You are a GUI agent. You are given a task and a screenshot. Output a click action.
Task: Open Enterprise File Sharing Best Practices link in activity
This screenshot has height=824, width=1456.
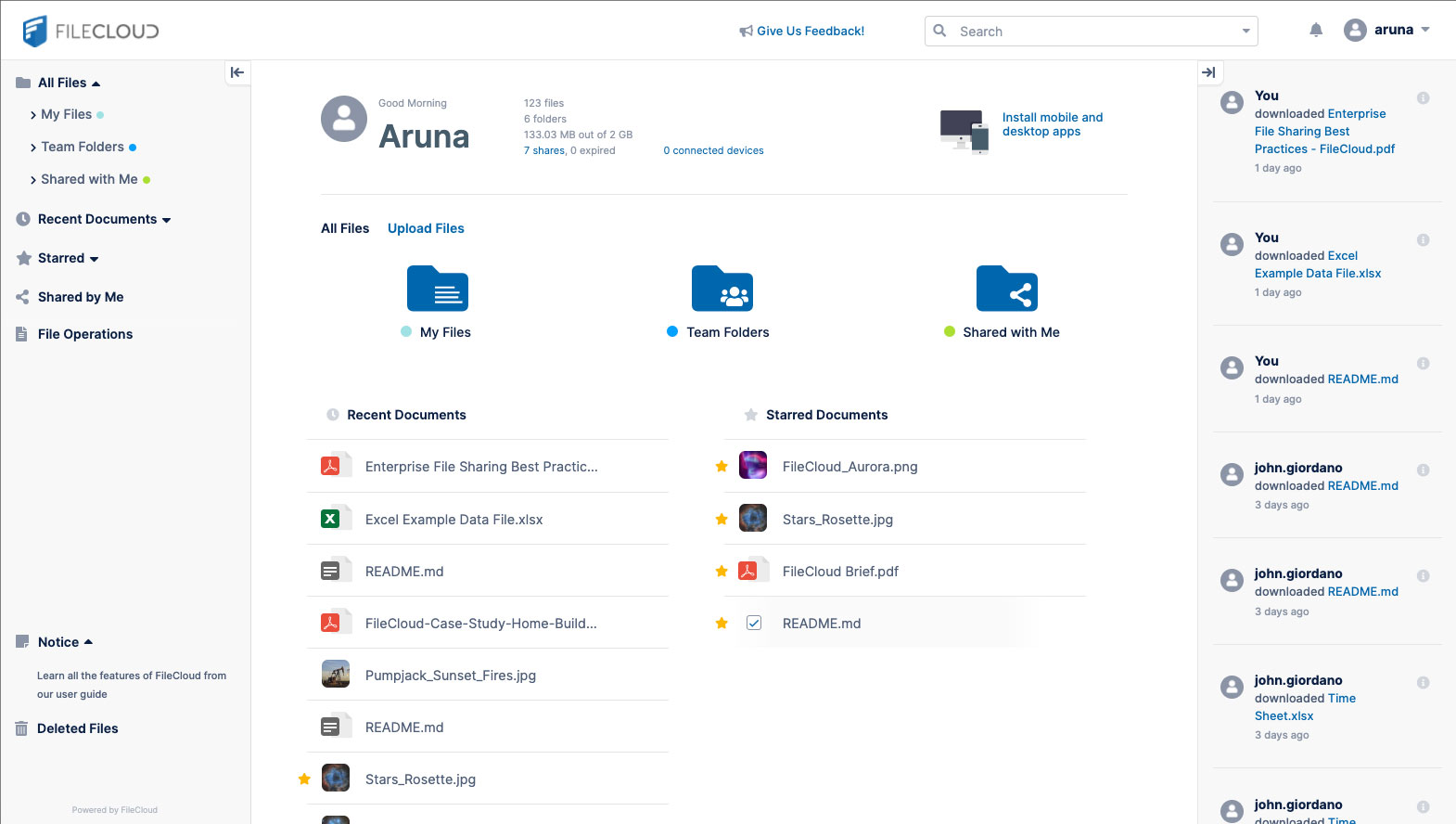(x=1324, y=131)
